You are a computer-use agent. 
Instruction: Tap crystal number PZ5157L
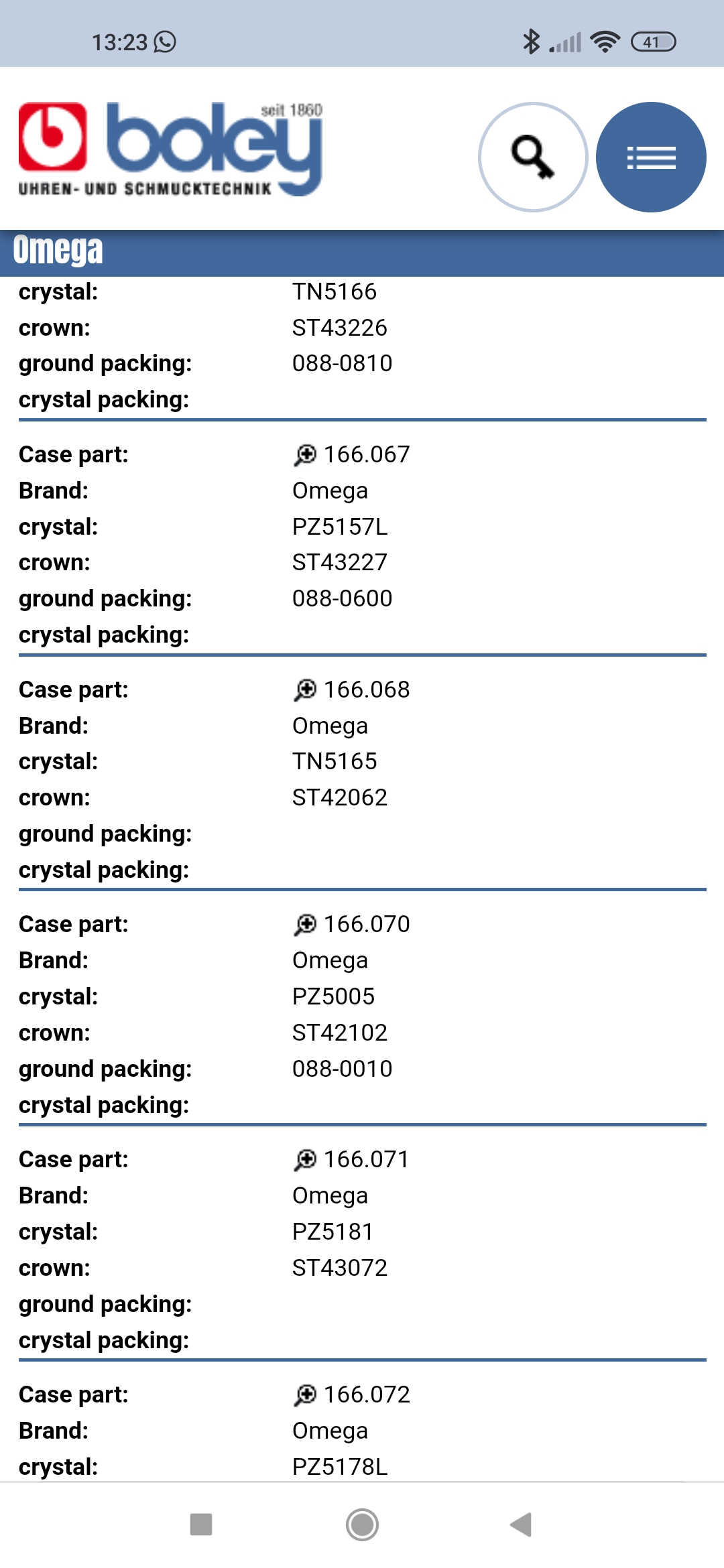point(340,527)
